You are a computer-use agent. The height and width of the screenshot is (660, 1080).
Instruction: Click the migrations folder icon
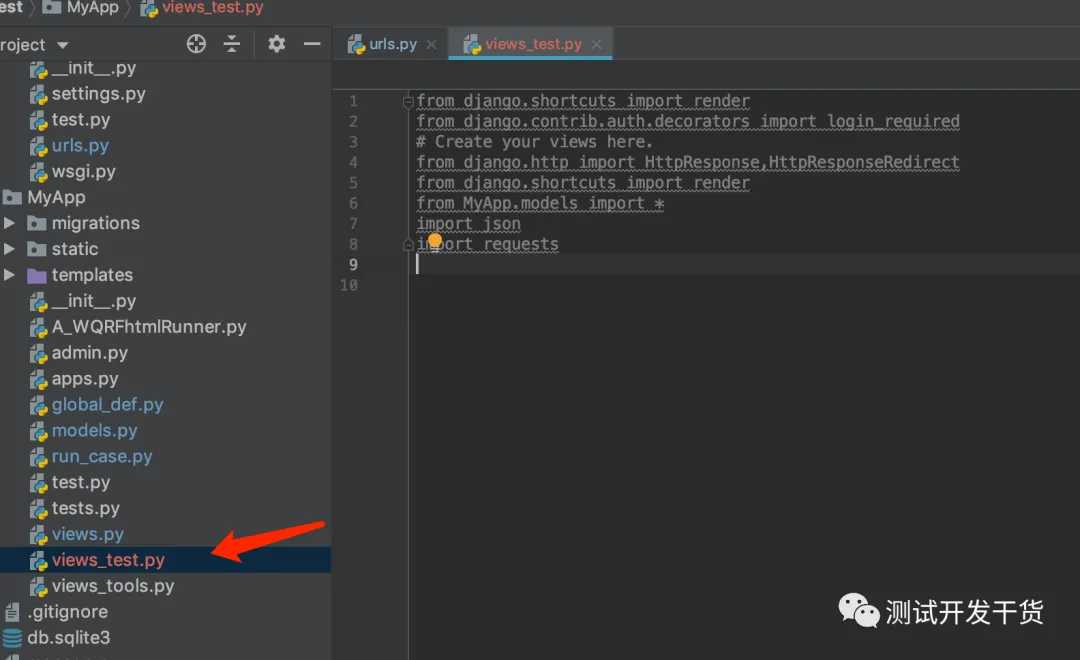tap(37, 224)
